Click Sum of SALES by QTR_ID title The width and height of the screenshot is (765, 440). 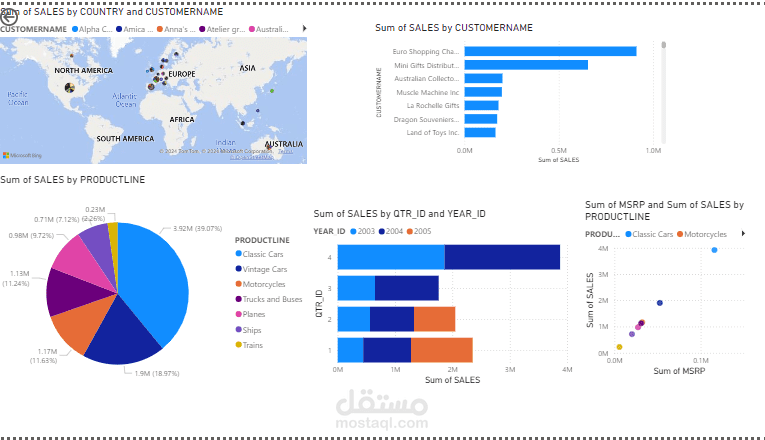(400, 214)
